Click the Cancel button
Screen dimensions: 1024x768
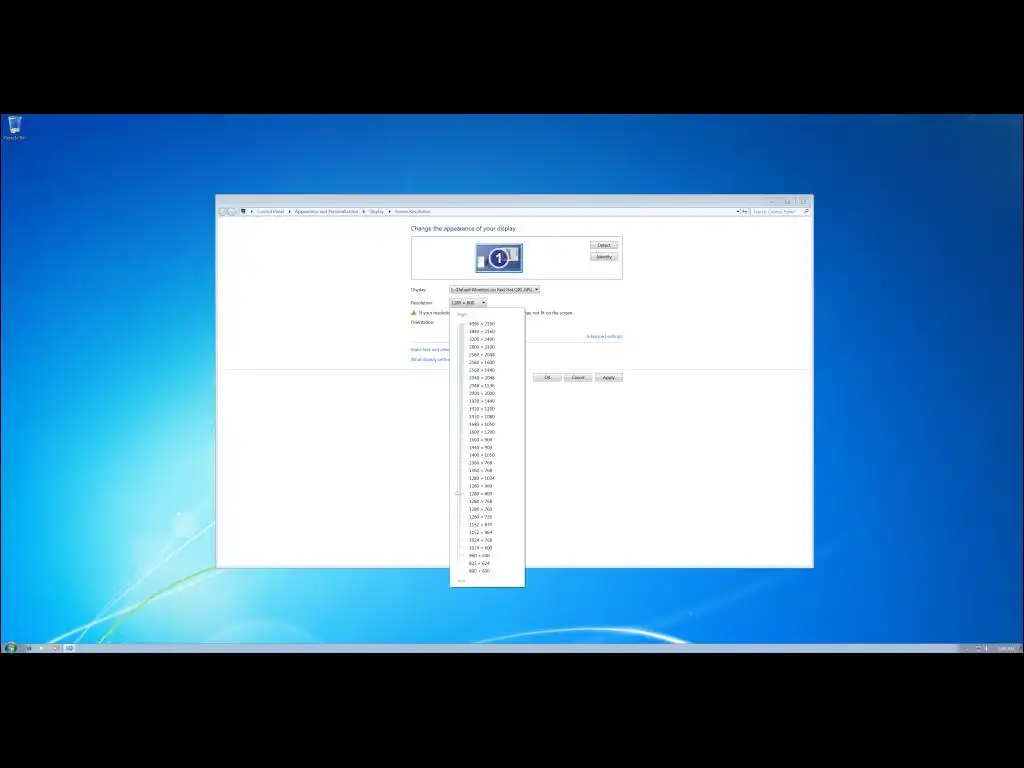pyautogui.click(x=578, y=377)
